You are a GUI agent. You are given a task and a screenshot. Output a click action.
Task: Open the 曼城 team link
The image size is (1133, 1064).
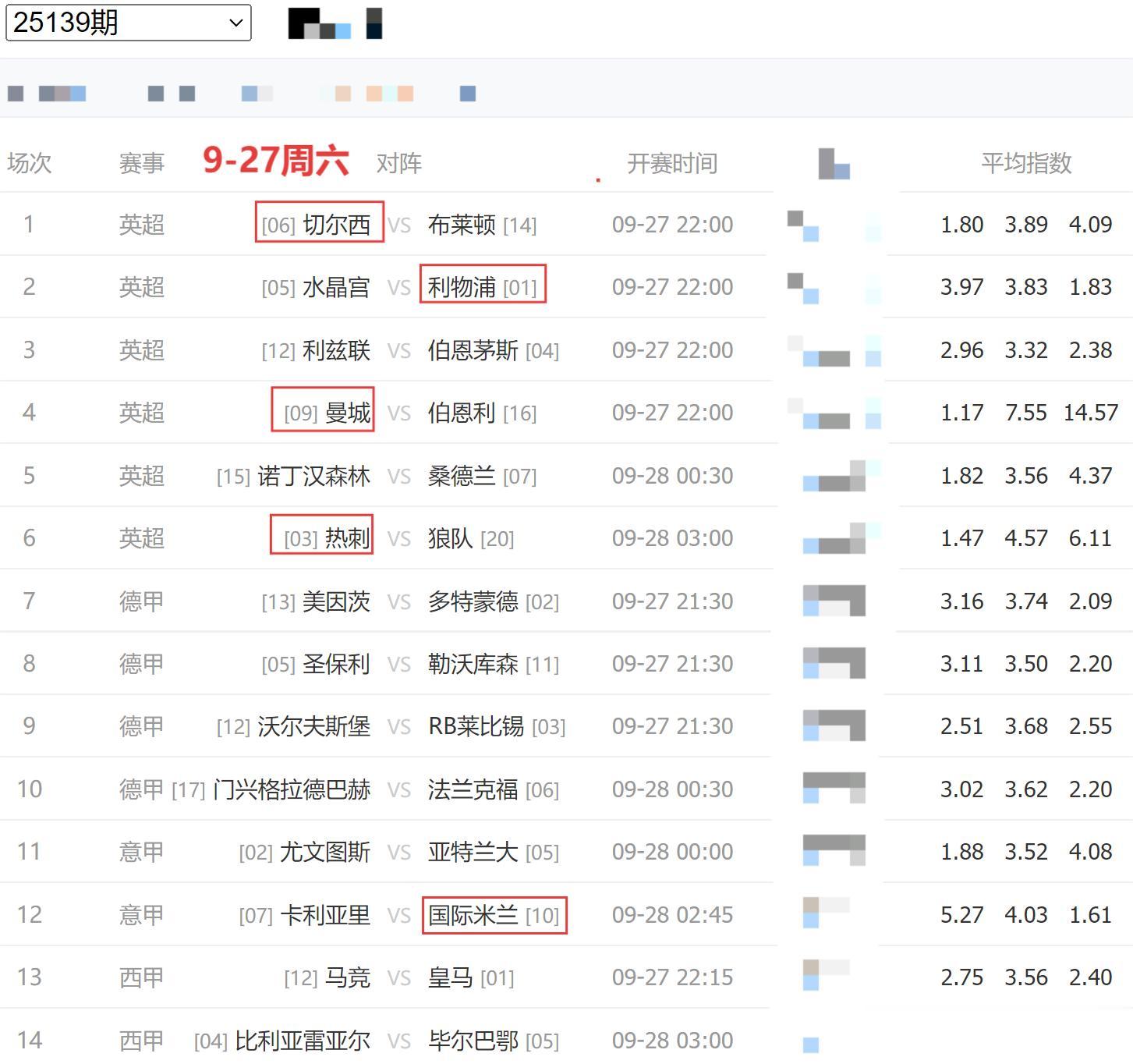point(348,413)
